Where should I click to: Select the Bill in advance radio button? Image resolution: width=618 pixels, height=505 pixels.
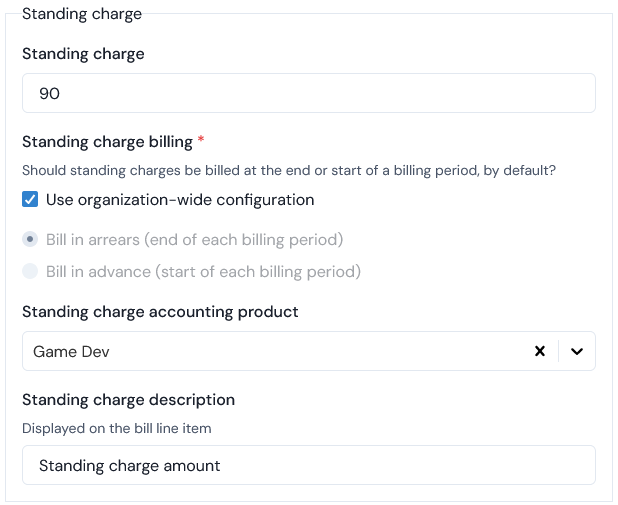point(30,271)
